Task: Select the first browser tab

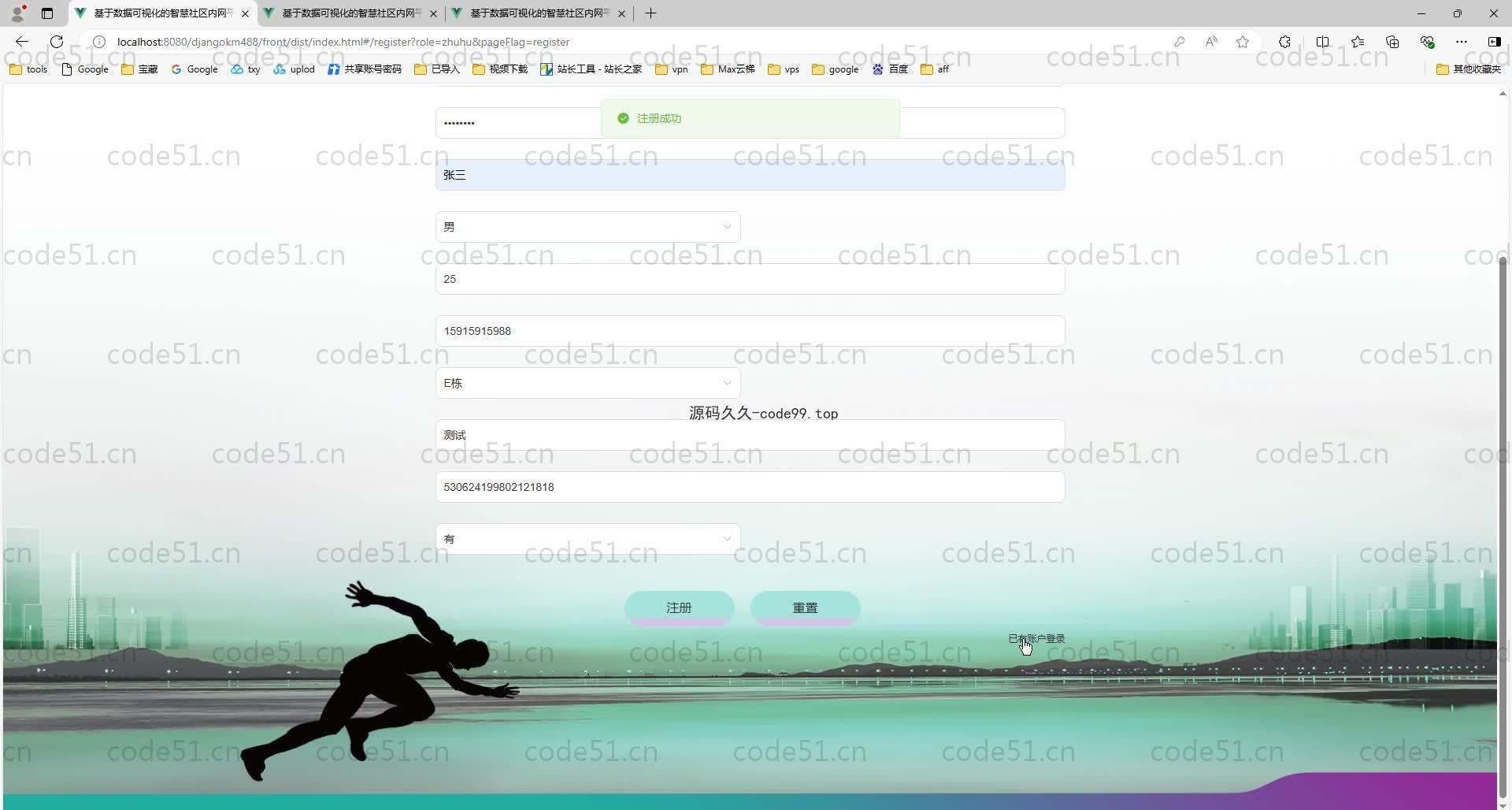Action: 163,13
